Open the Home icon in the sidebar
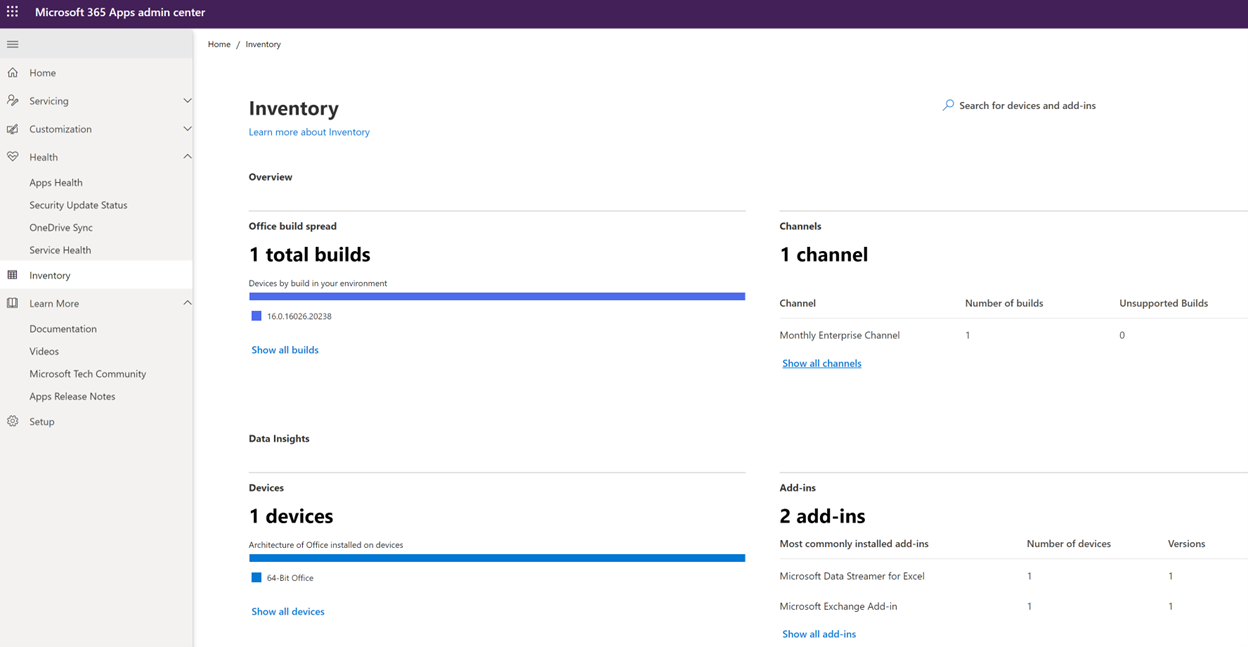The height and width of the screenshot is (647, 1248). coord(12,72)
